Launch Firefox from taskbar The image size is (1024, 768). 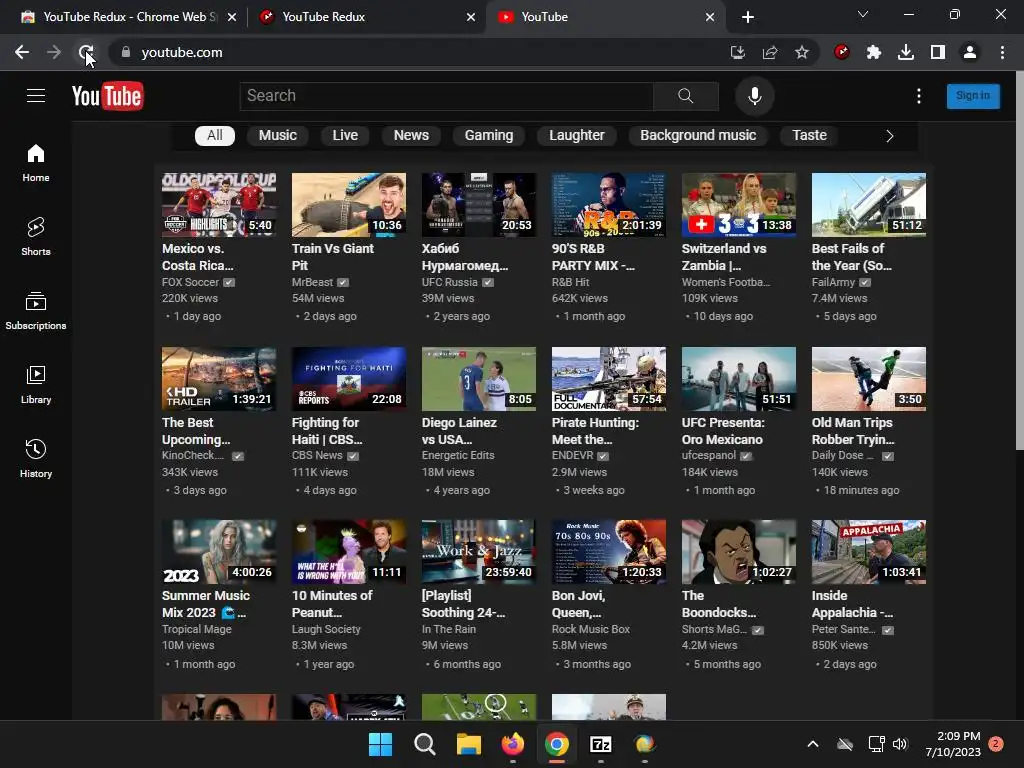[x=513, y=744]
